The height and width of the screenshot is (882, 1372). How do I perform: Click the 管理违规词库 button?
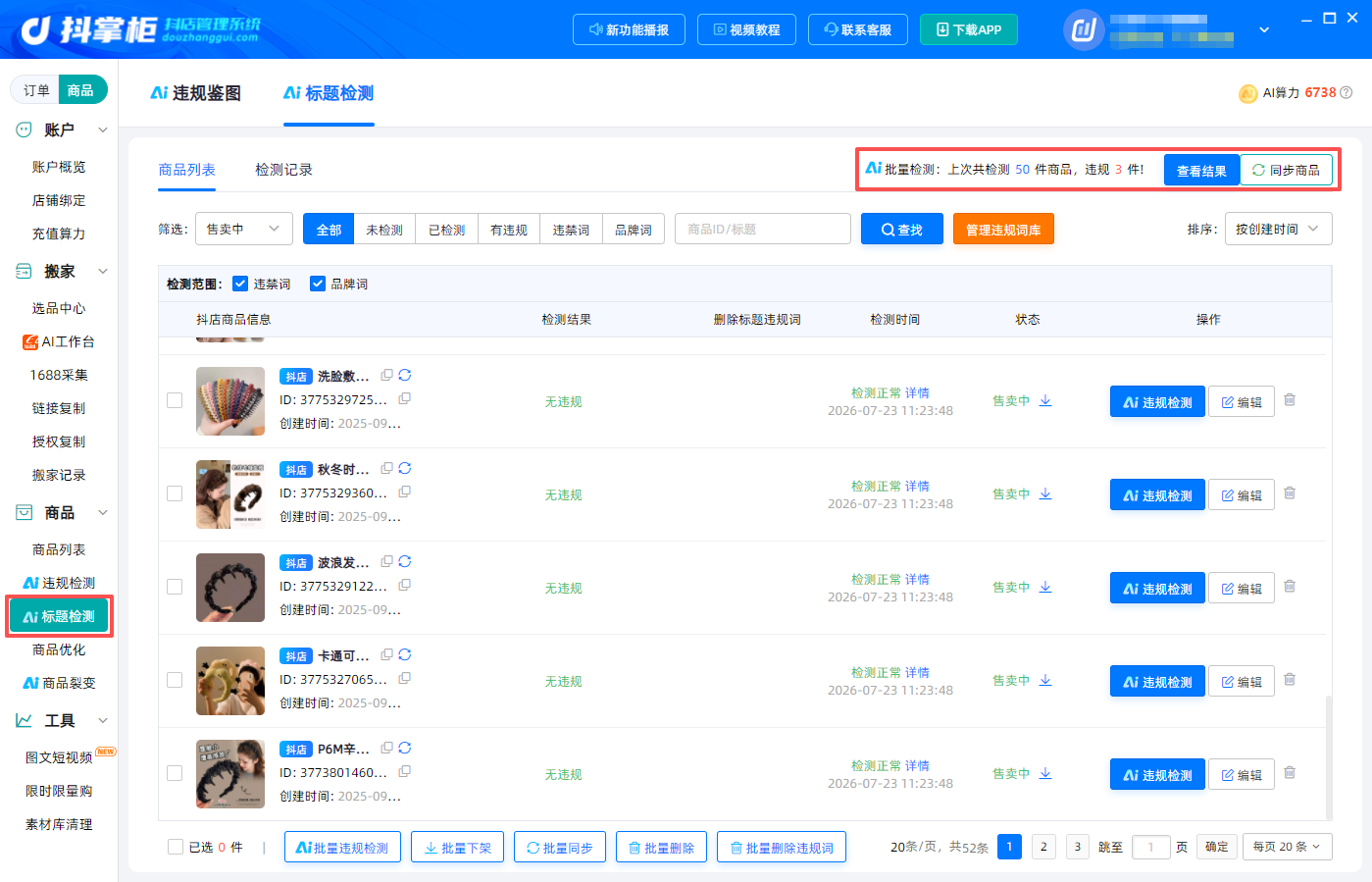tap(1003, 230)
